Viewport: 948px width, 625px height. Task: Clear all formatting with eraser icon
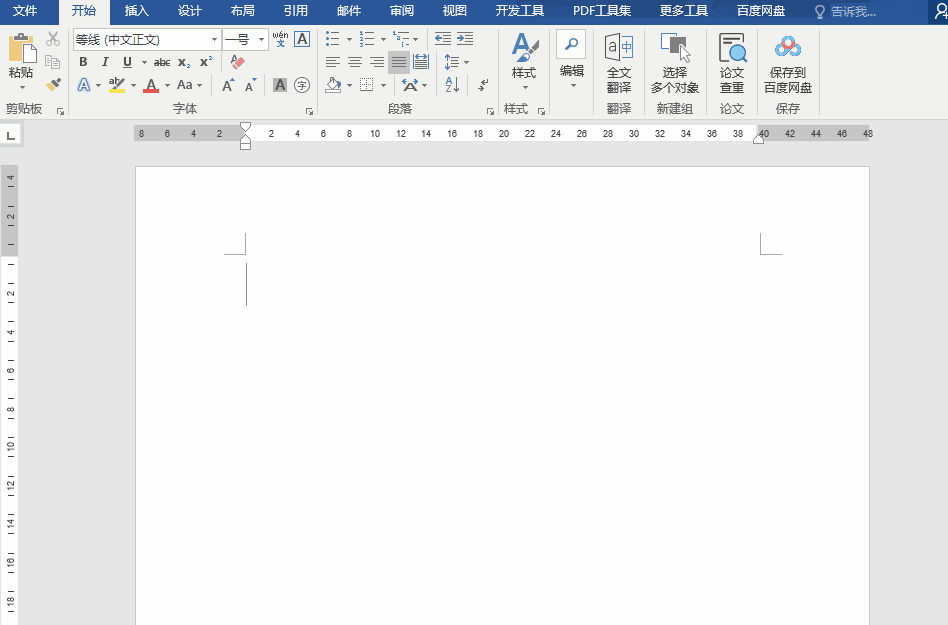[x=238, y=62]
